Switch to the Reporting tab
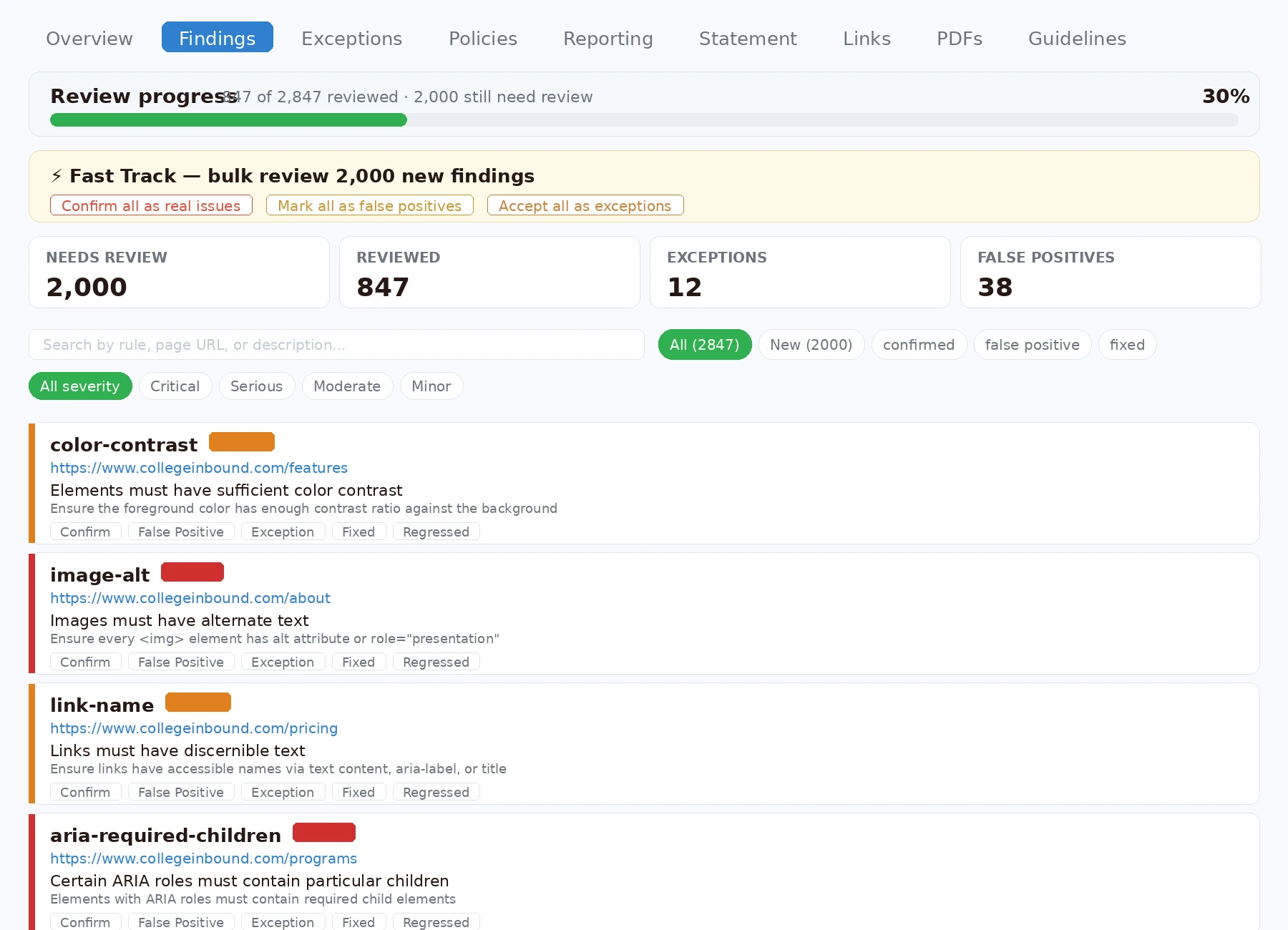The width and height of the screenshot is (1288, 930). coord(608,39)
